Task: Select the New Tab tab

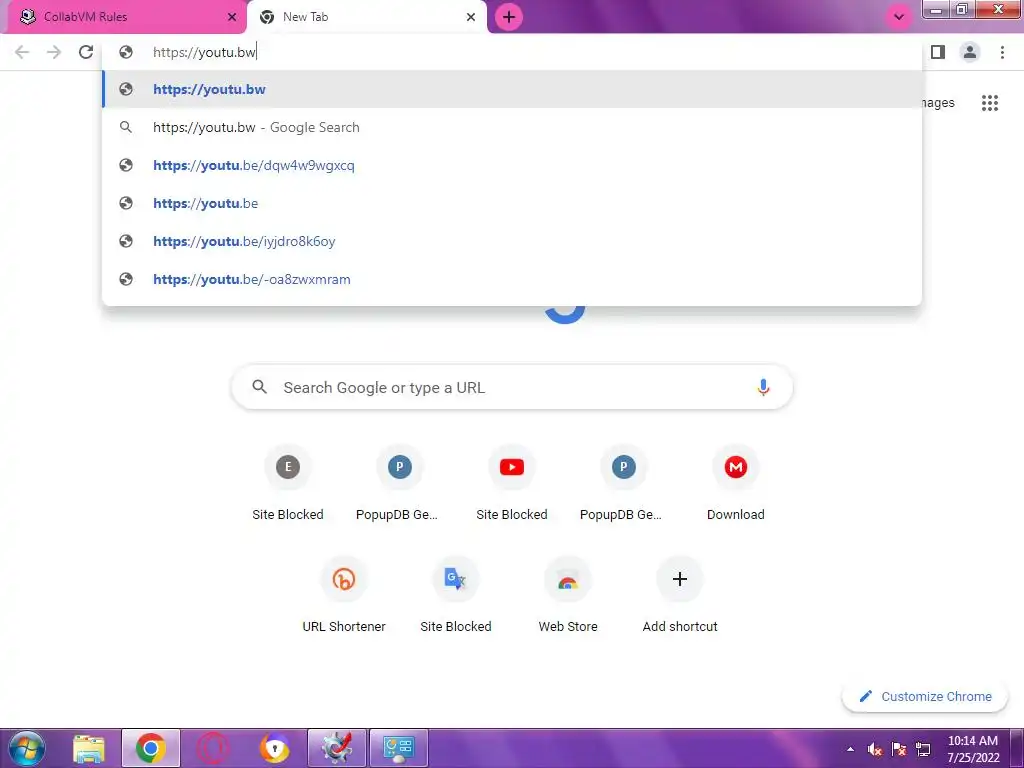Action: 367,17
